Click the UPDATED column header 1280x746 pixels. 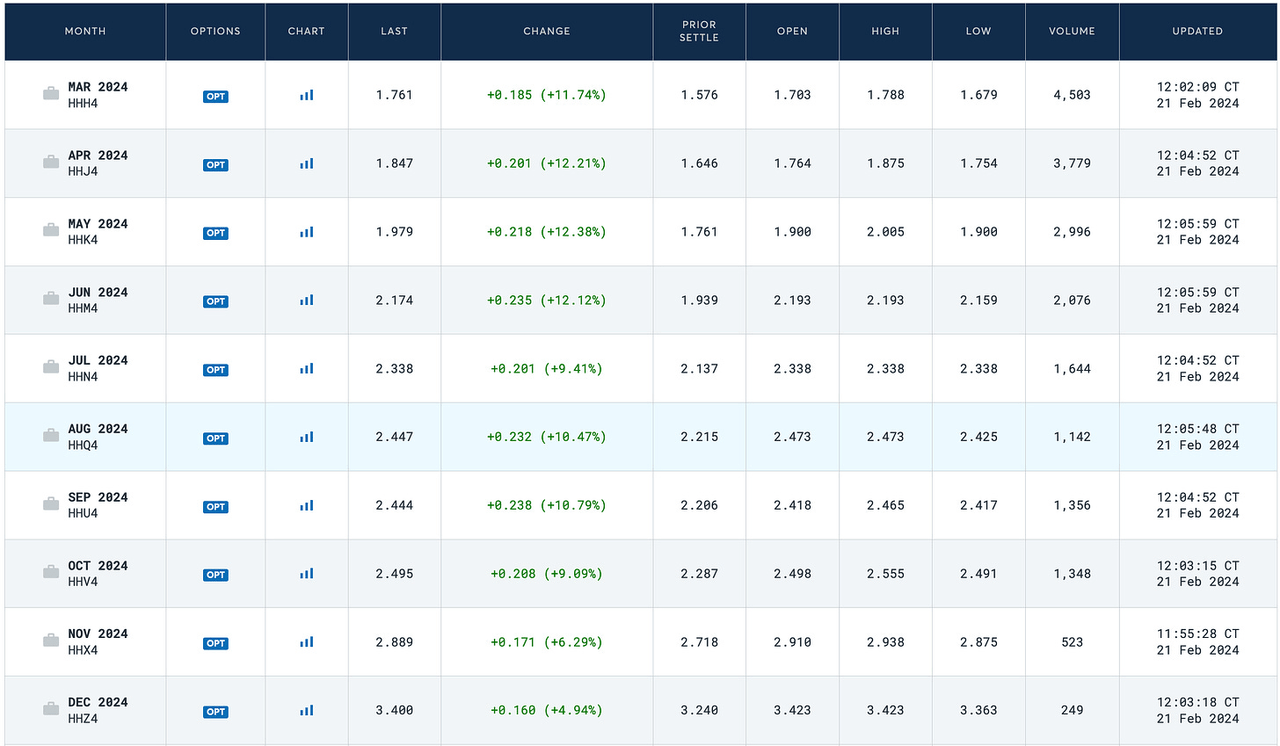pyautogui.click(x=1198, y=31)
